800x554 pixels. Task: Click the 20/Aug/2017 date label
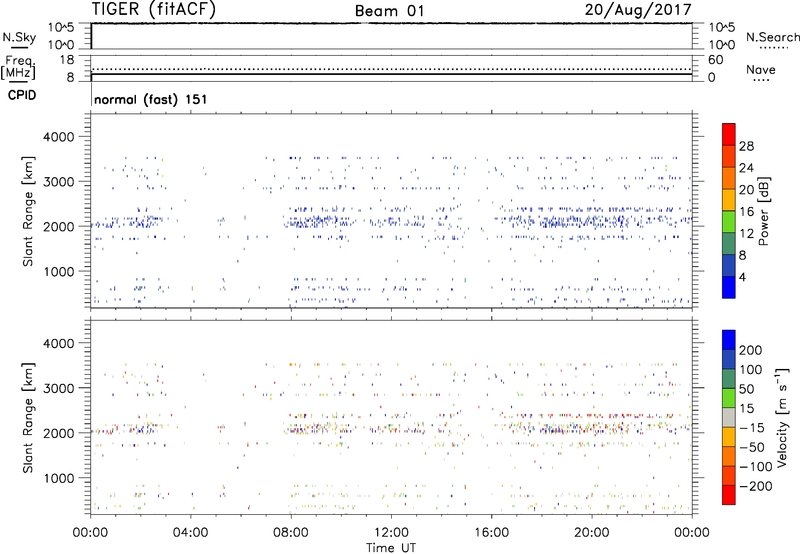(638, 9)
